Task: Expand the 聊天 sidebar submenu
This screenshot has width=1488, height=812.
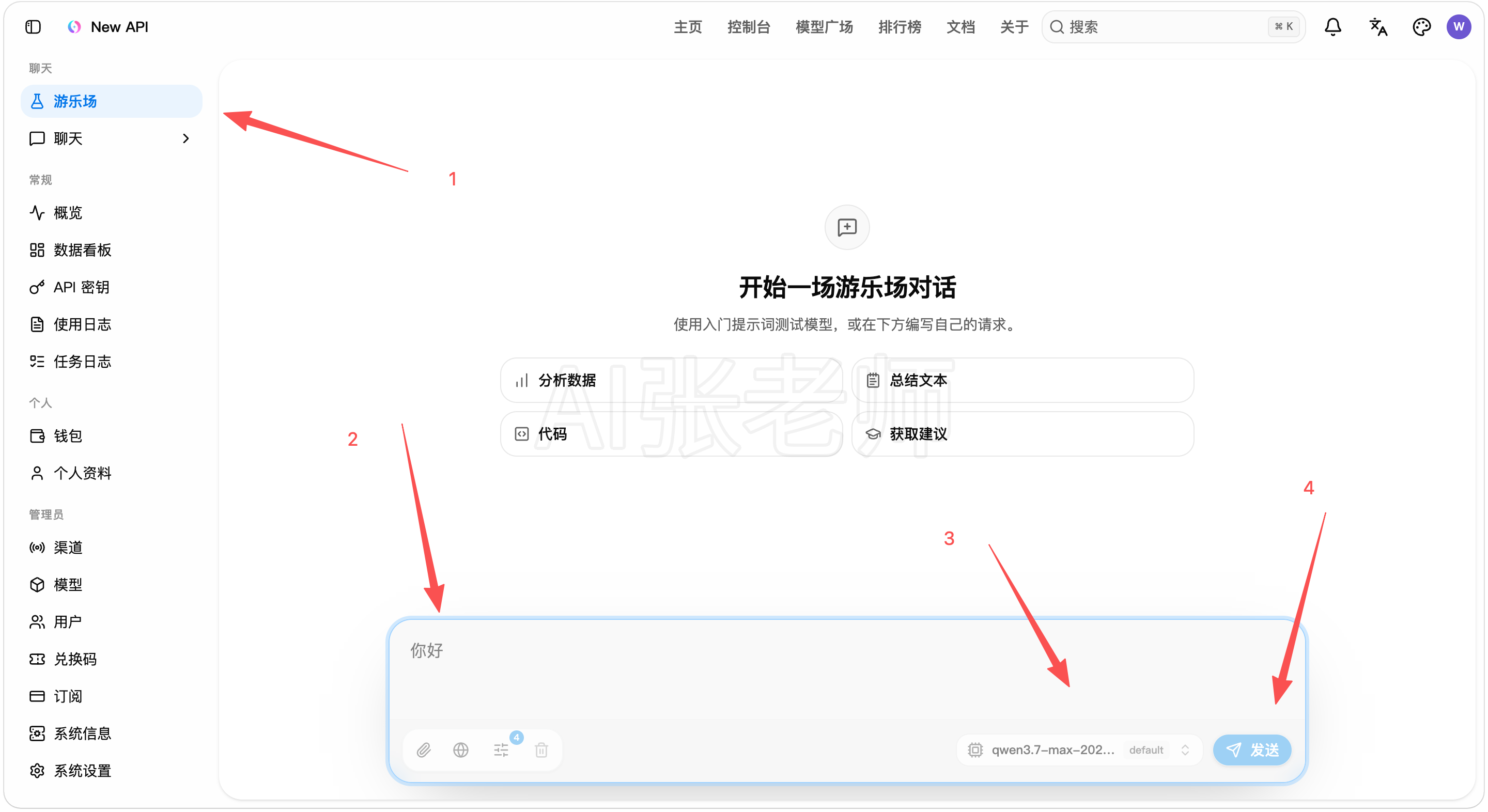Action: point(112,138)
